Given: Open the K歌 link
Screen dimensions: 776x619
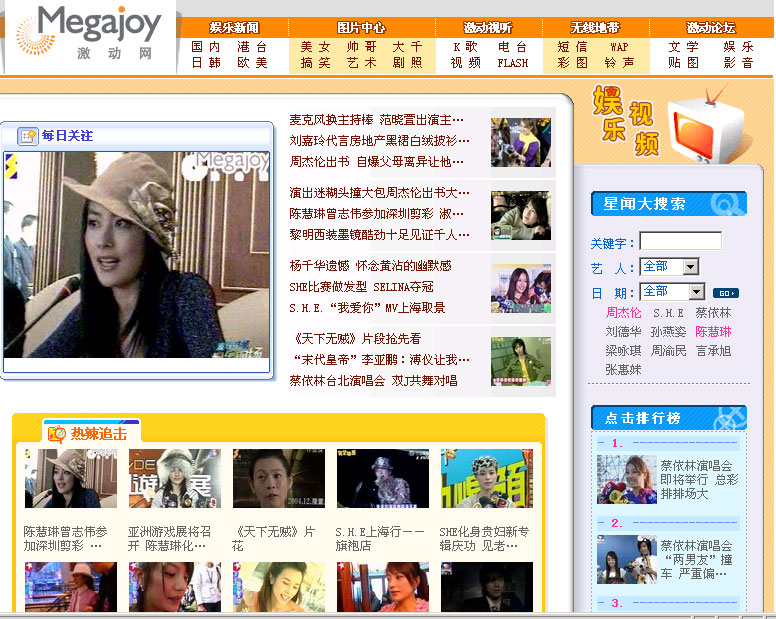Looking at the screenshot, I should [x=466, y=47].
